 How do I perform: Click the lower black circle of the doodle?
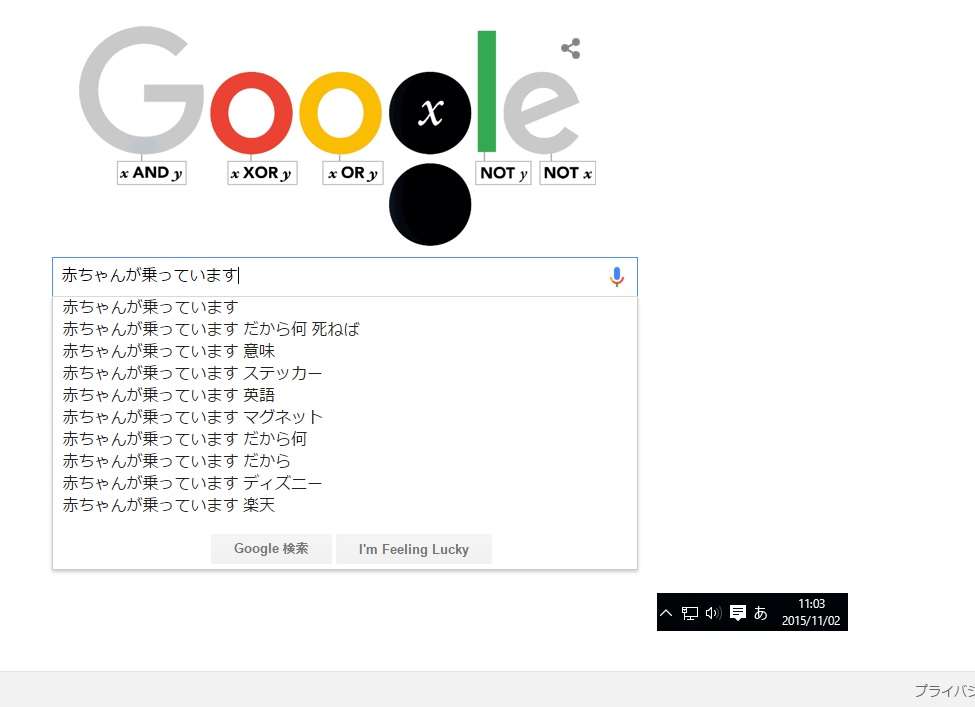point(430,205)
